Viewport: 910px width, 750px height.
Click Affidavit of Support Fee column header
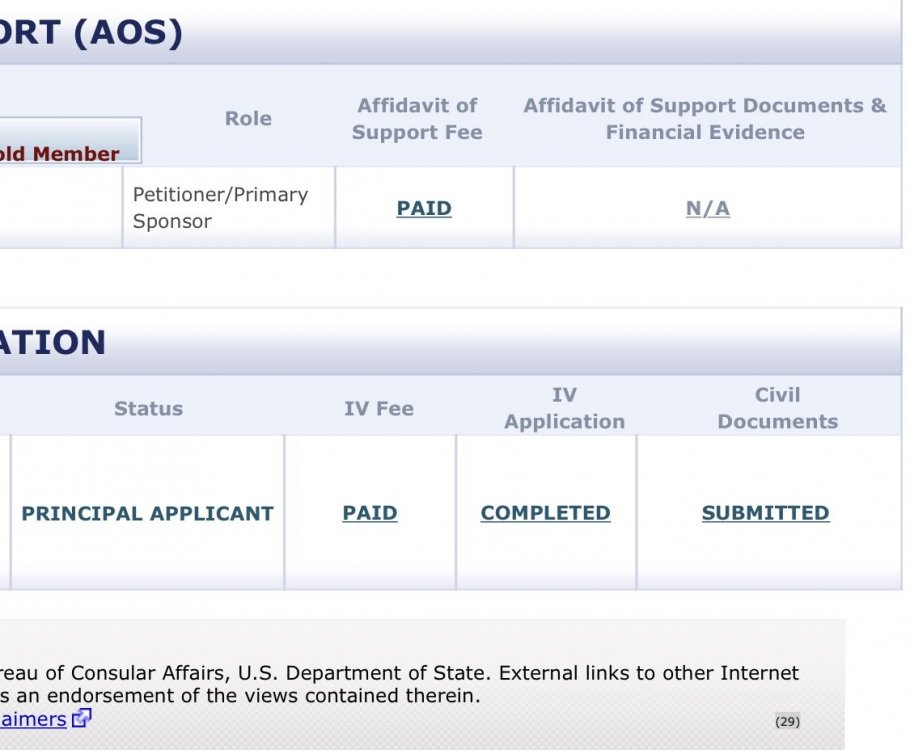[x=417, y=118]
